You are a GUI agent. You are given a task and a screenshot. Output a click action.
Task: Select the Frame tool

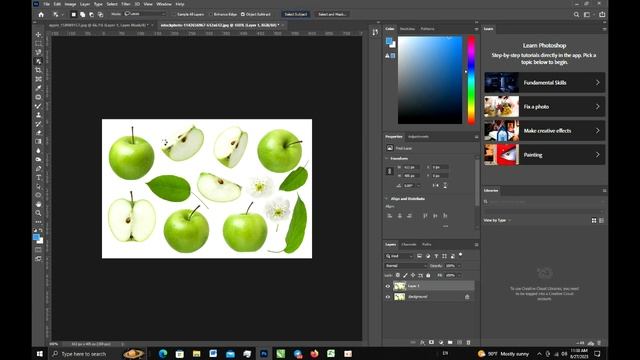[38, 79]
